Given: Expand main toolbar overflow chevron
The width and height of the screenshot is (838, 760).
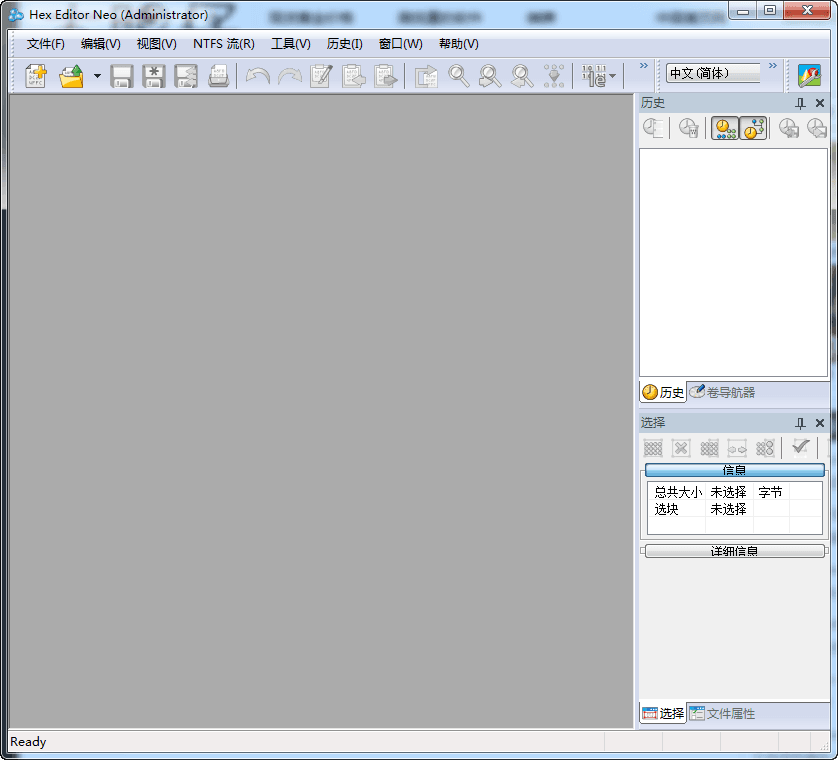Looking at the screenshot, I should click(643, 66).
